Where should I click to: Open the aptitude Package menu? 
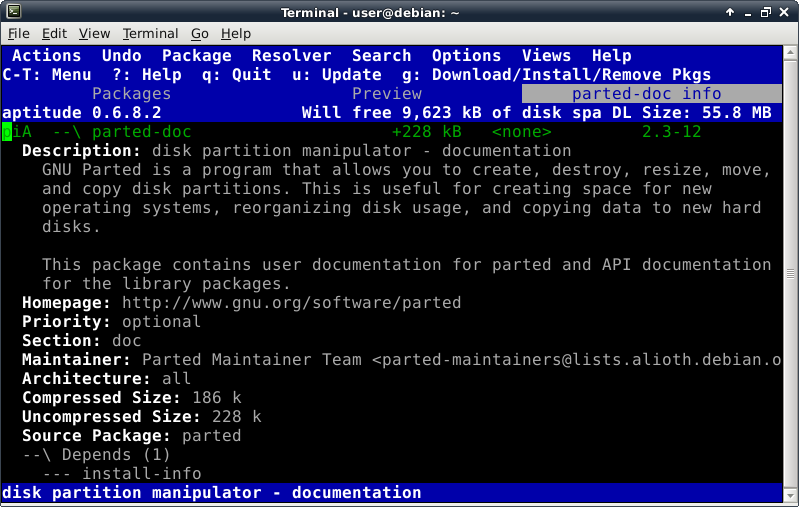click(x=196, y=56)
